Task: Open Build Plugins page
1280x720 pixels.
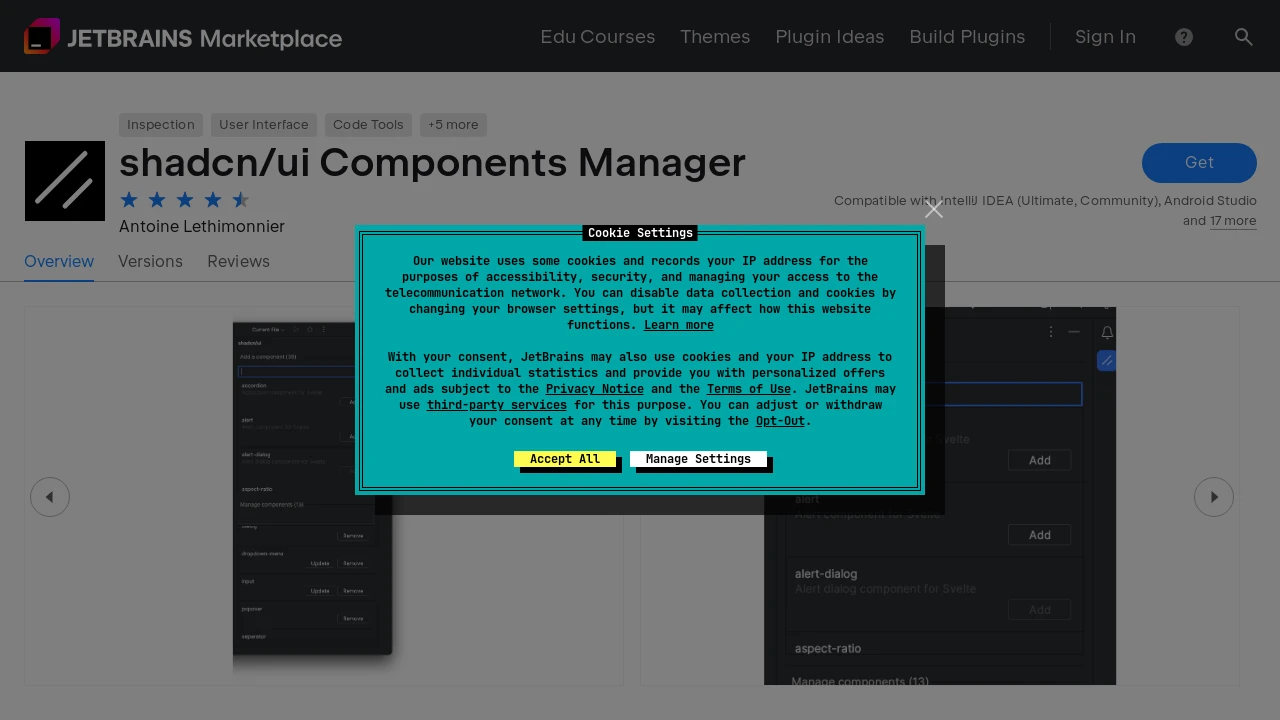Action: [967, 37]
